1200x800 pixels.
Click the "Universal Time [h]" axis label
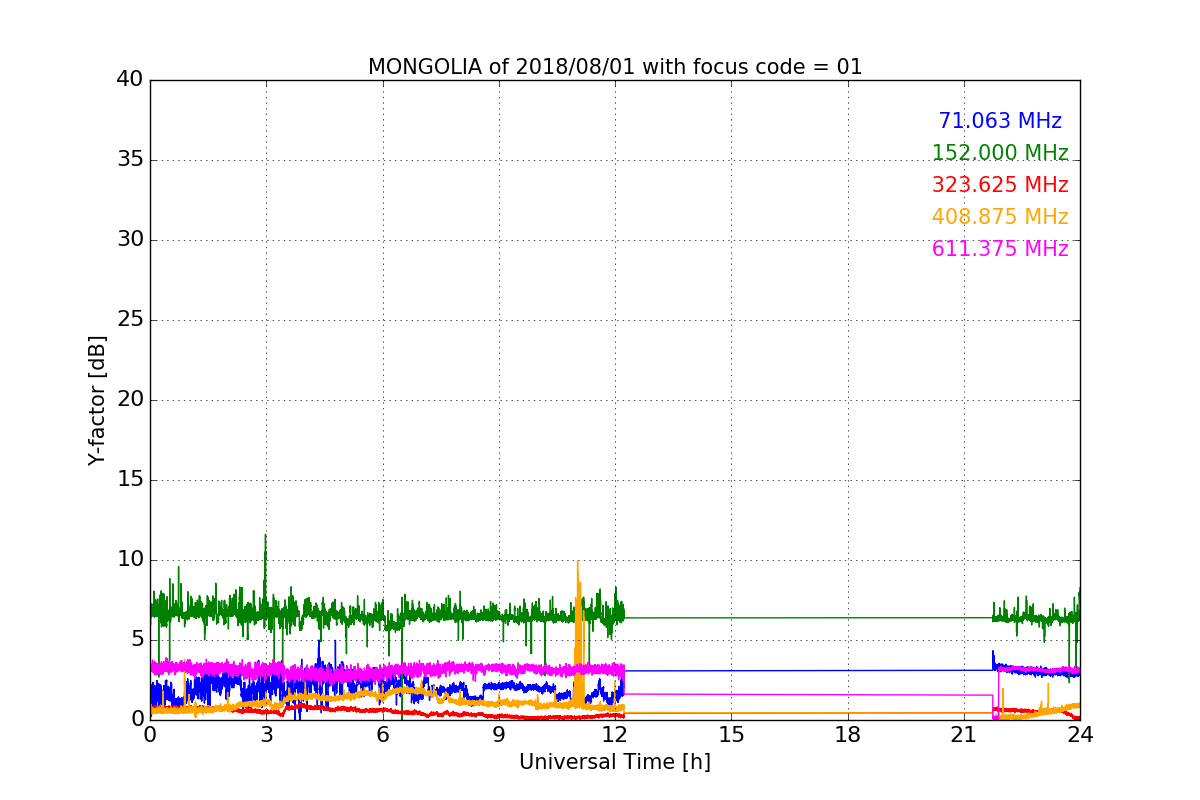[x=615, y=762]
